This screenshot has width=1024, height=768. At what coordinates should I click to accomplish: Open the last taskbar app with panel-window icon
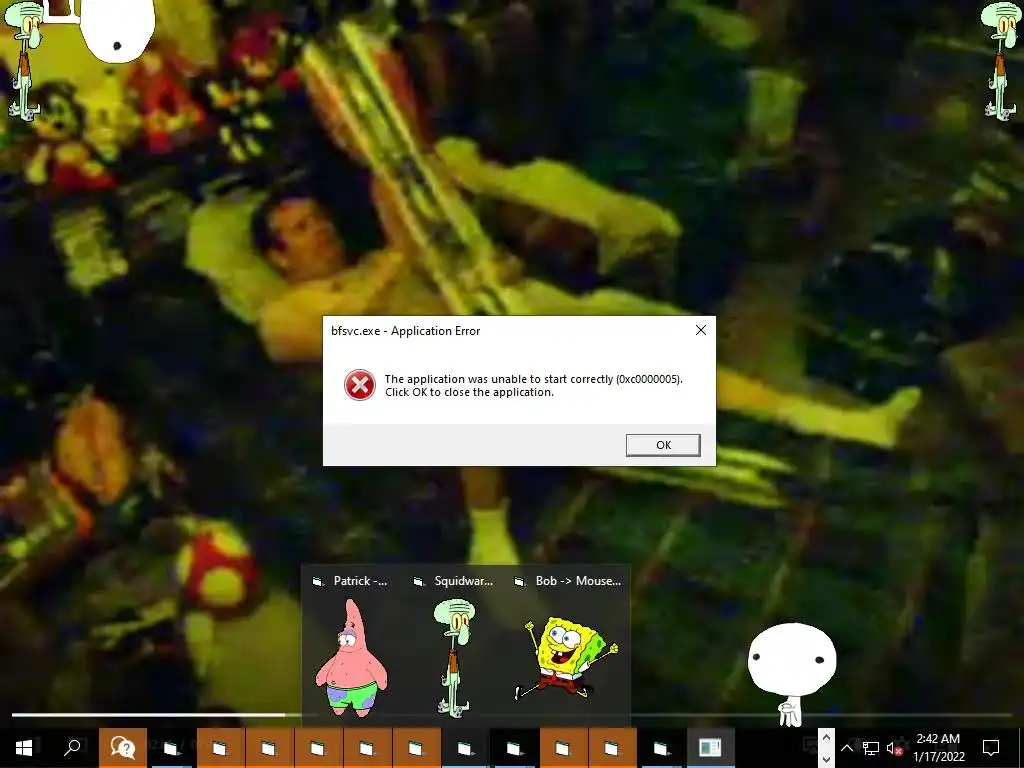coord(711,748)
